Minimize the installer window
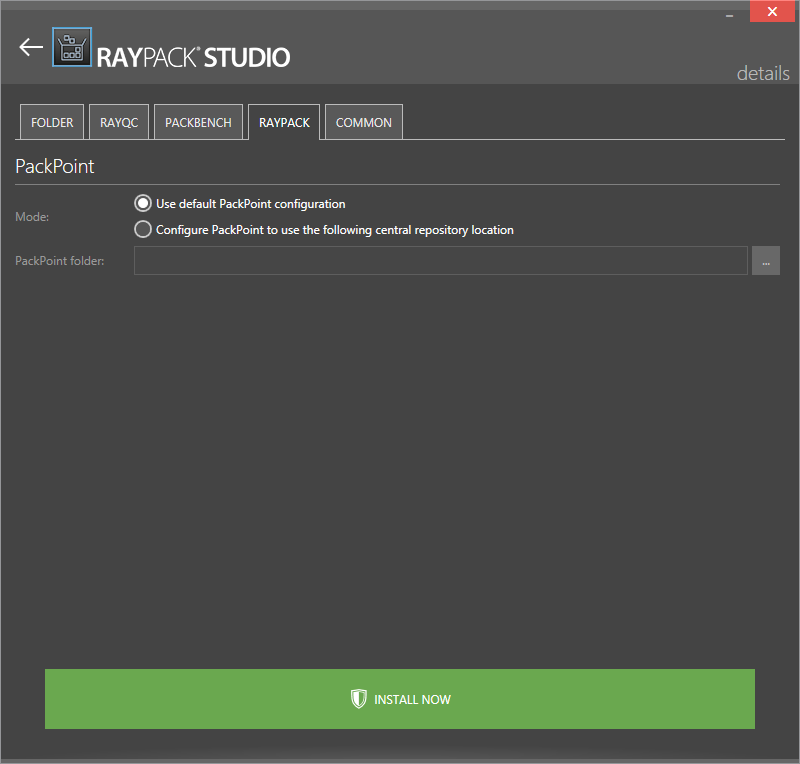 point(727,12)
